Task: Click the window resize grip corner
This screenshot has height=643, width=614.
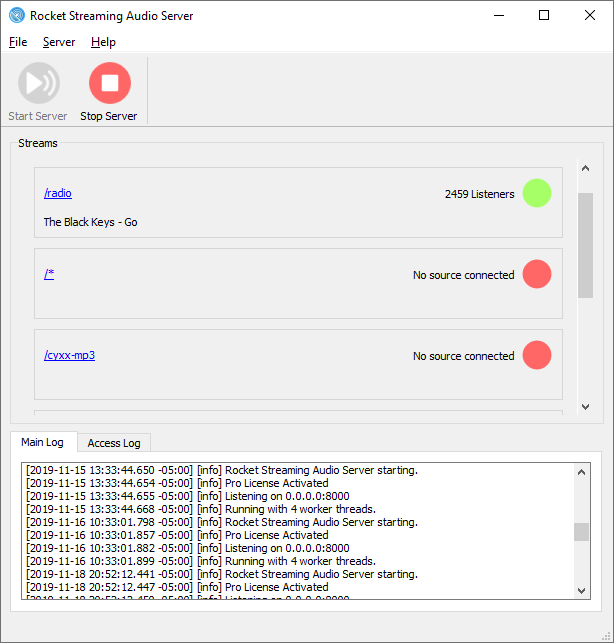Action: pyautogui.click(x=606, y=636)
